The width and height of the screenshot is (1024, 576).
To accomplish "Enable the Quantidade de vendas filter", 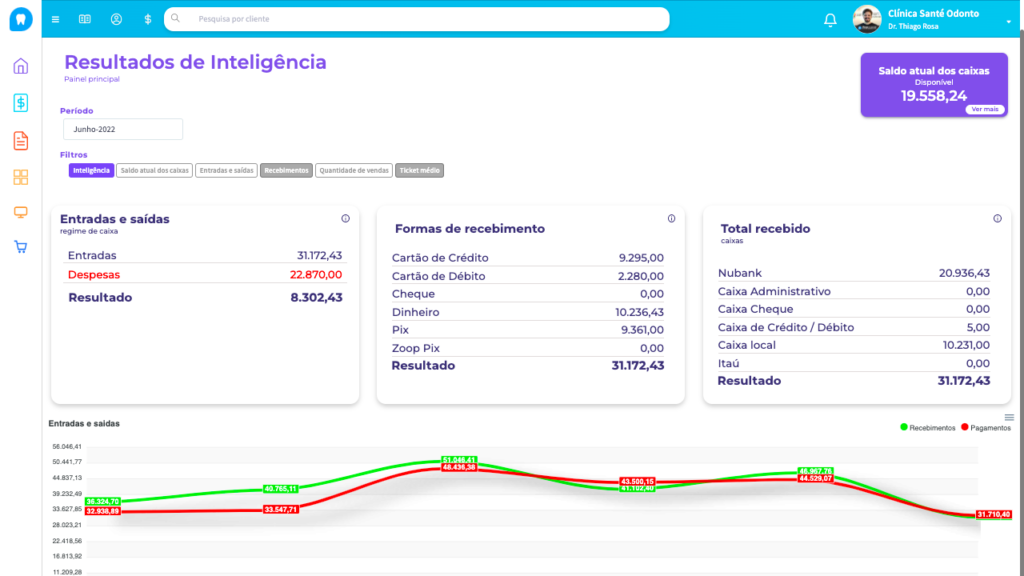I will tap(354, 171).
